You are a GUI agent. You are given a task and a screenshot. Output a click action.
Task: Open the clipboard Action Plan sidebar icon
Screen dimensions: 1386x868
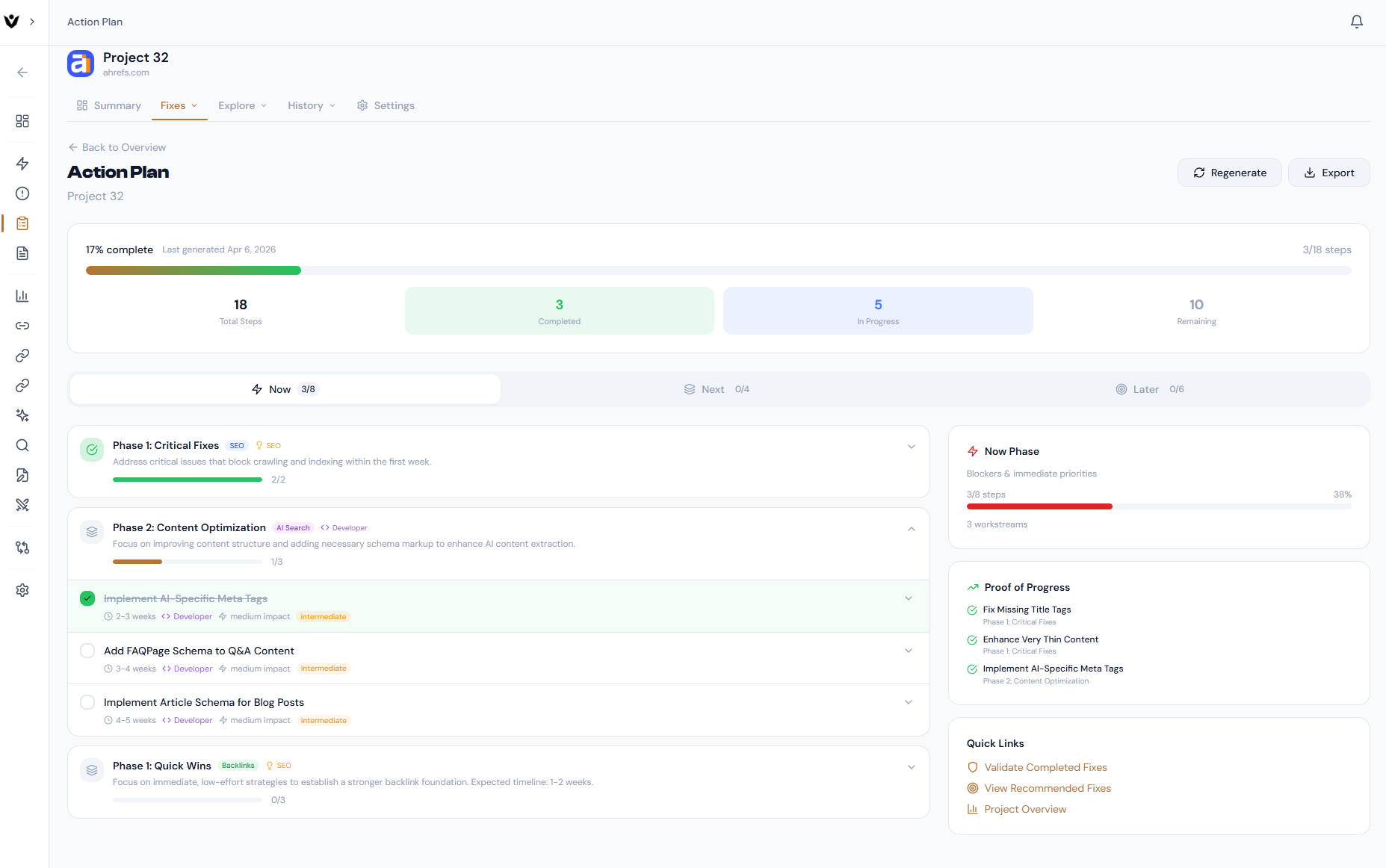pos(22,223)
